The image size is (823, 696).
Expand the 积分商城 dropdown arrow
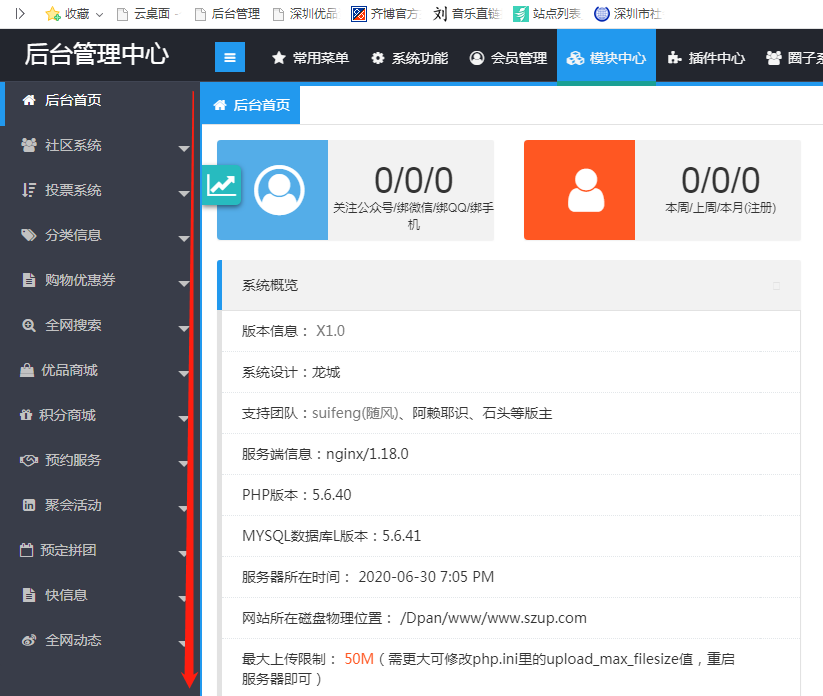tap(183, 419)
